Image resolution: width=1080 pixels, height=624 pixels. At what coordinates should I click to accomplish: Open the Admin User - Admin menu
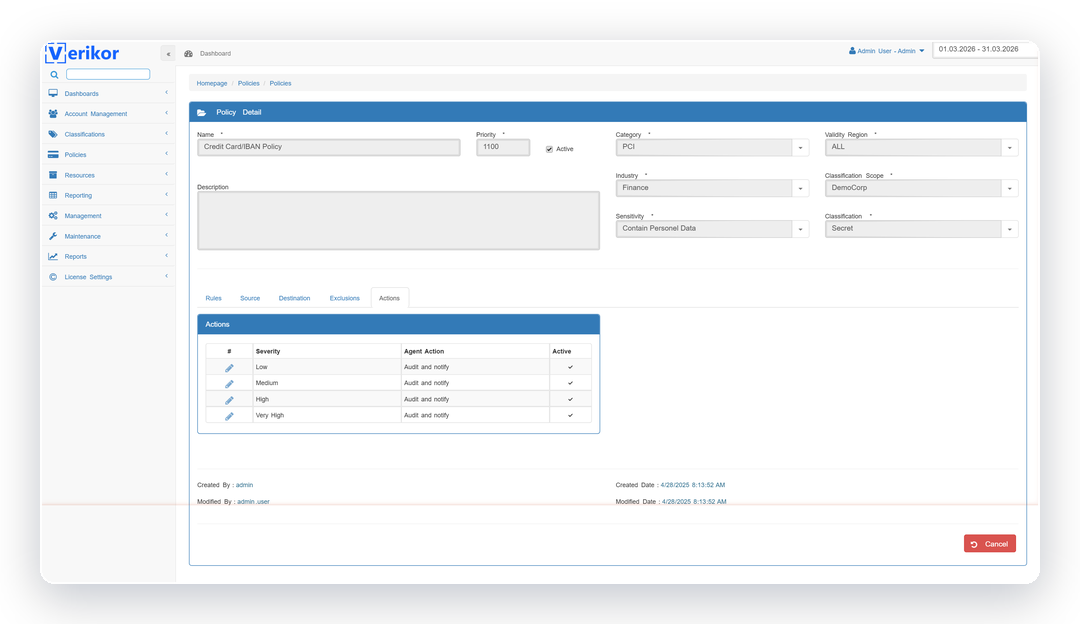886,51
